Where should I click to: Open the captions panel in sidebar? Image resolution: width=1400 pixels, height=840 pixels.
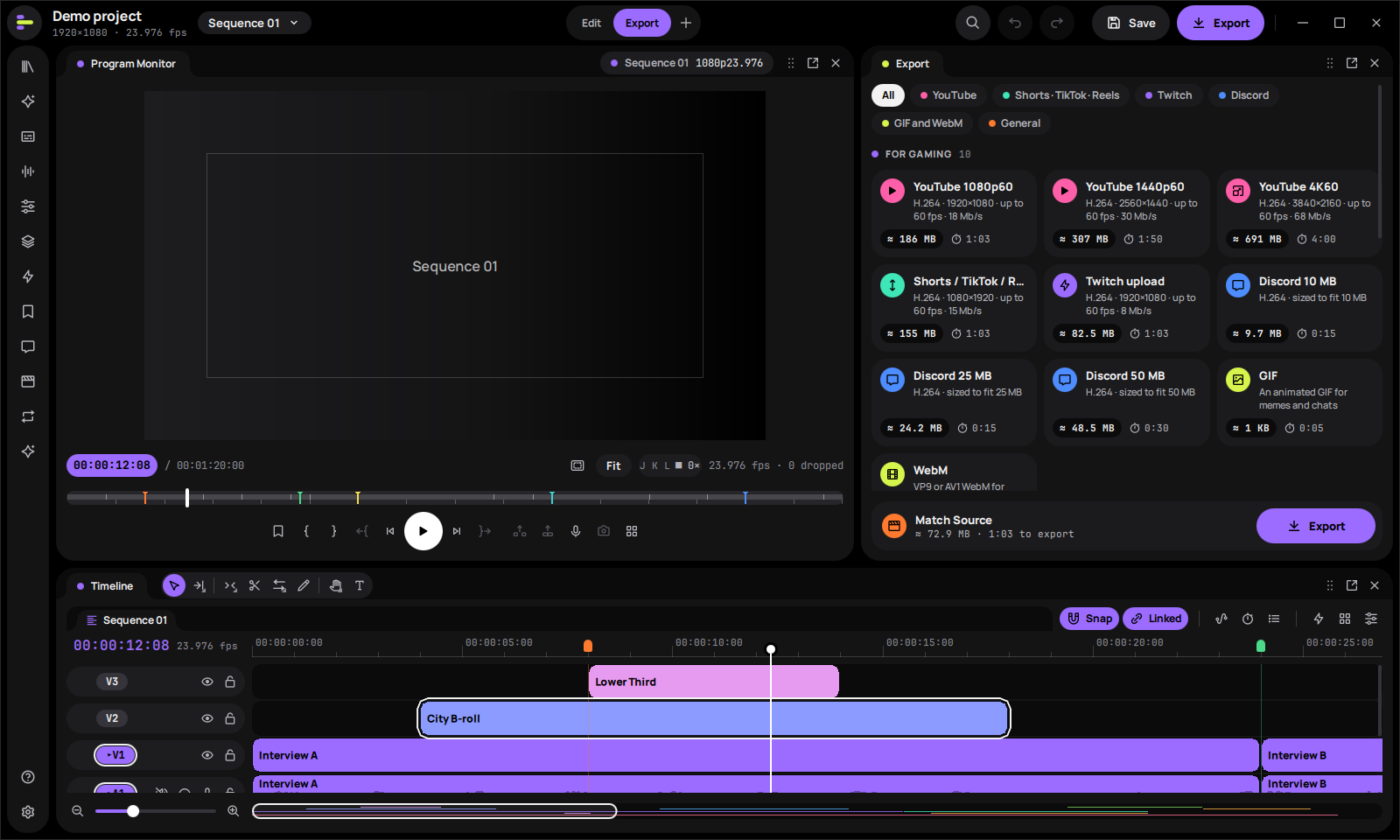point(28,136)
